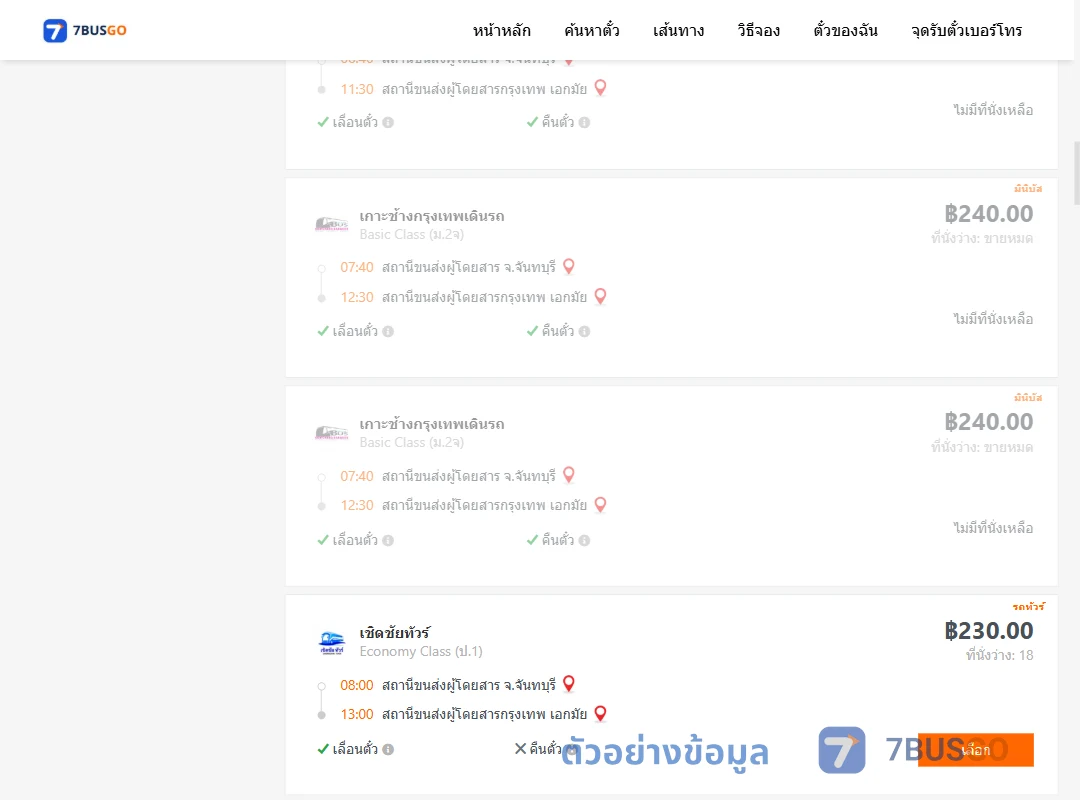Click คืนตั๋ว info icon in first เกาะช้าง card
This screenshot has width=1080, height=800.
tap(585, 331)
